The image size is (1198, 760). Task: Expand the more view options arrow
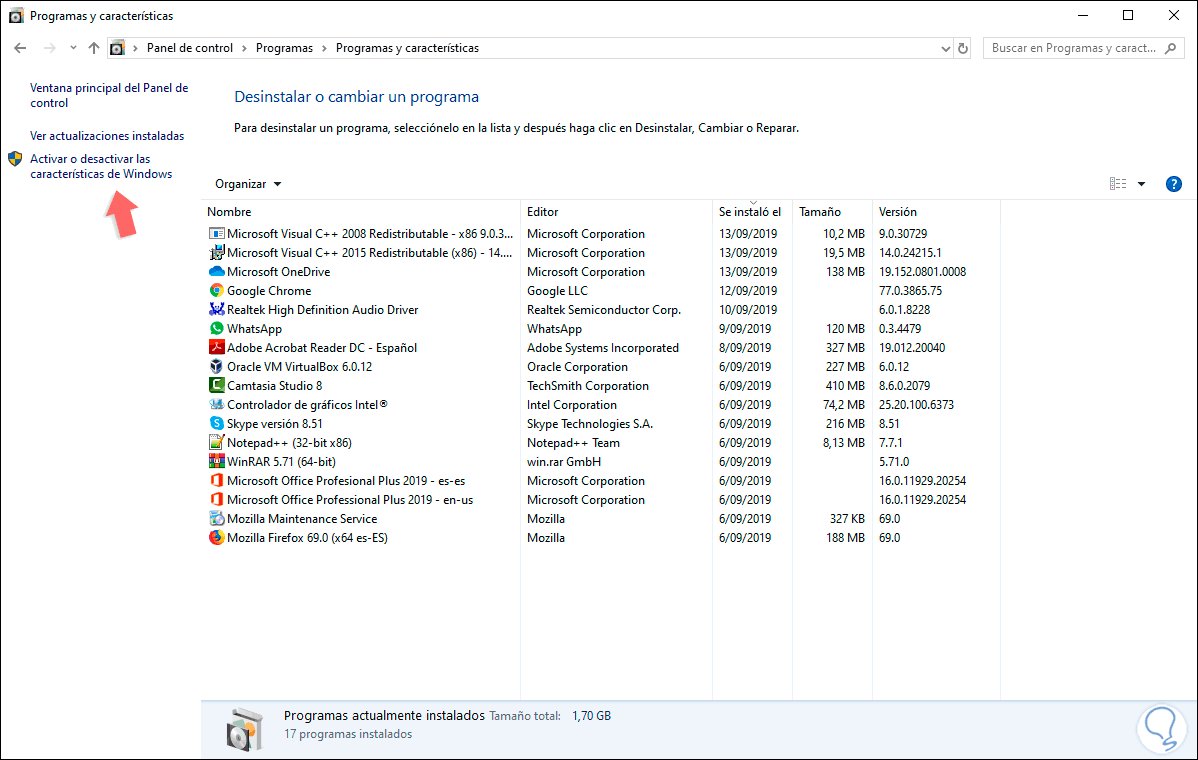pos(1141,184)
